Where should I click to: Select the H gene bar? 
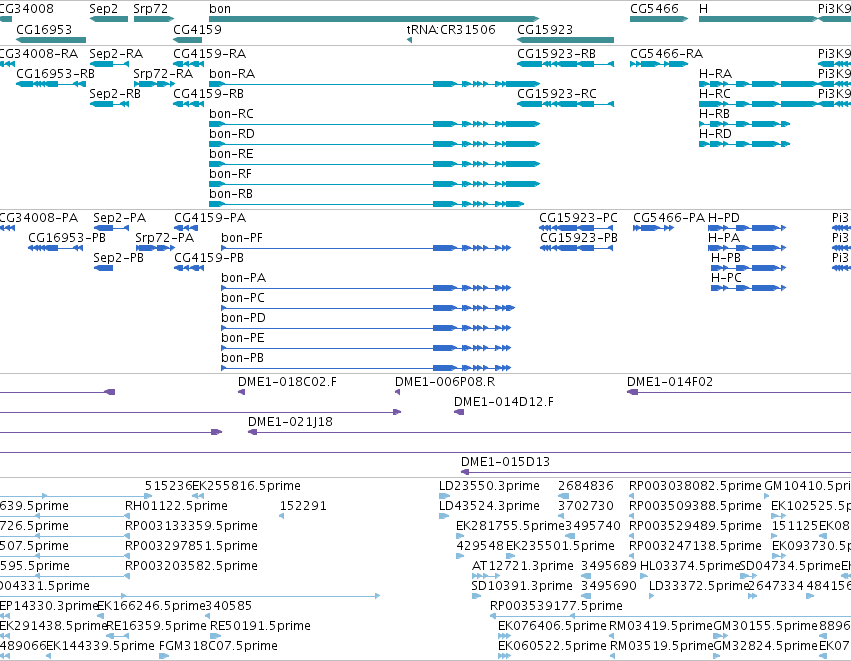pos(758,19)
